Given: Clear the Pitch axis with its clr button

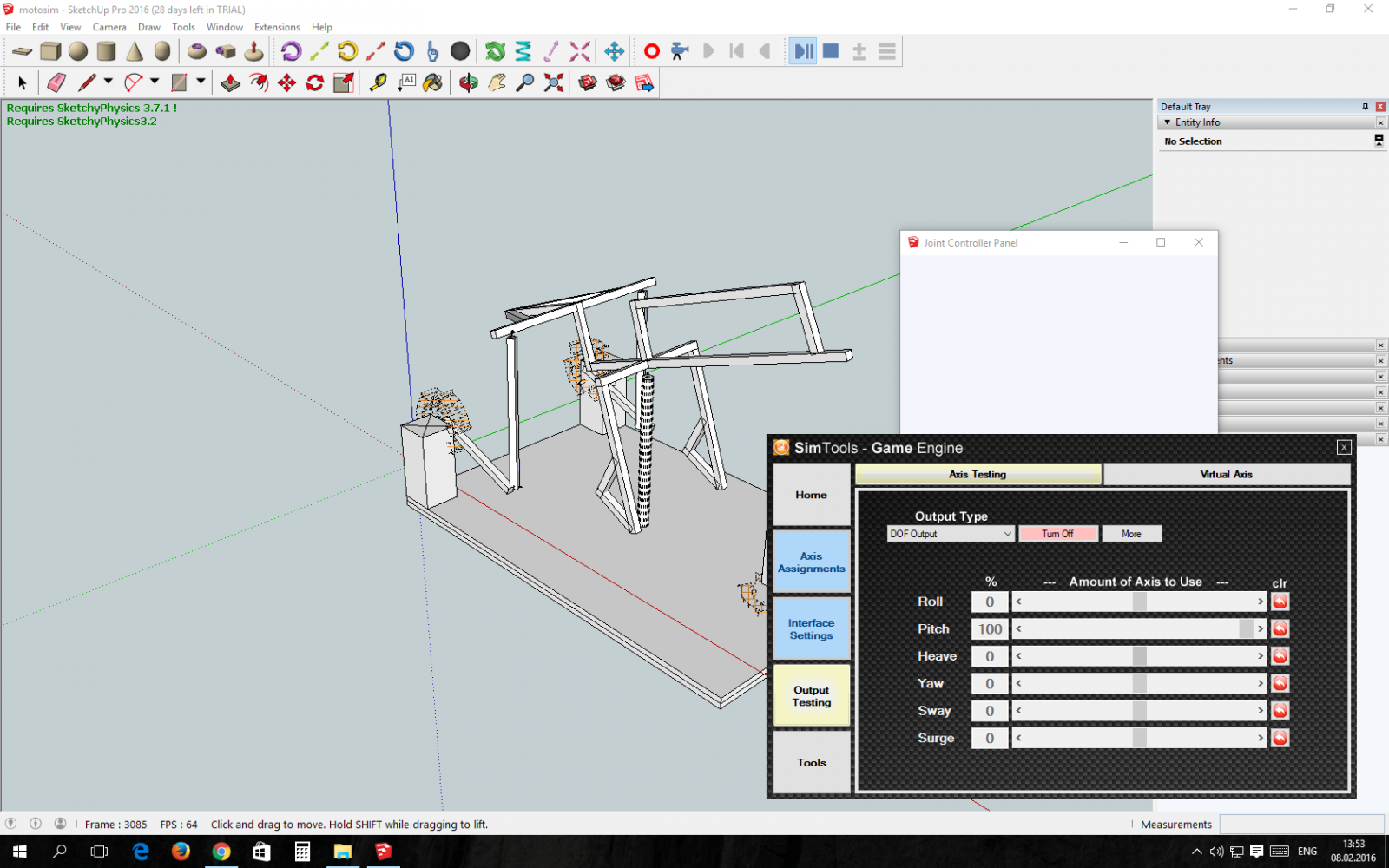Looking at the screenshot, I should [x=1280, y=628].
